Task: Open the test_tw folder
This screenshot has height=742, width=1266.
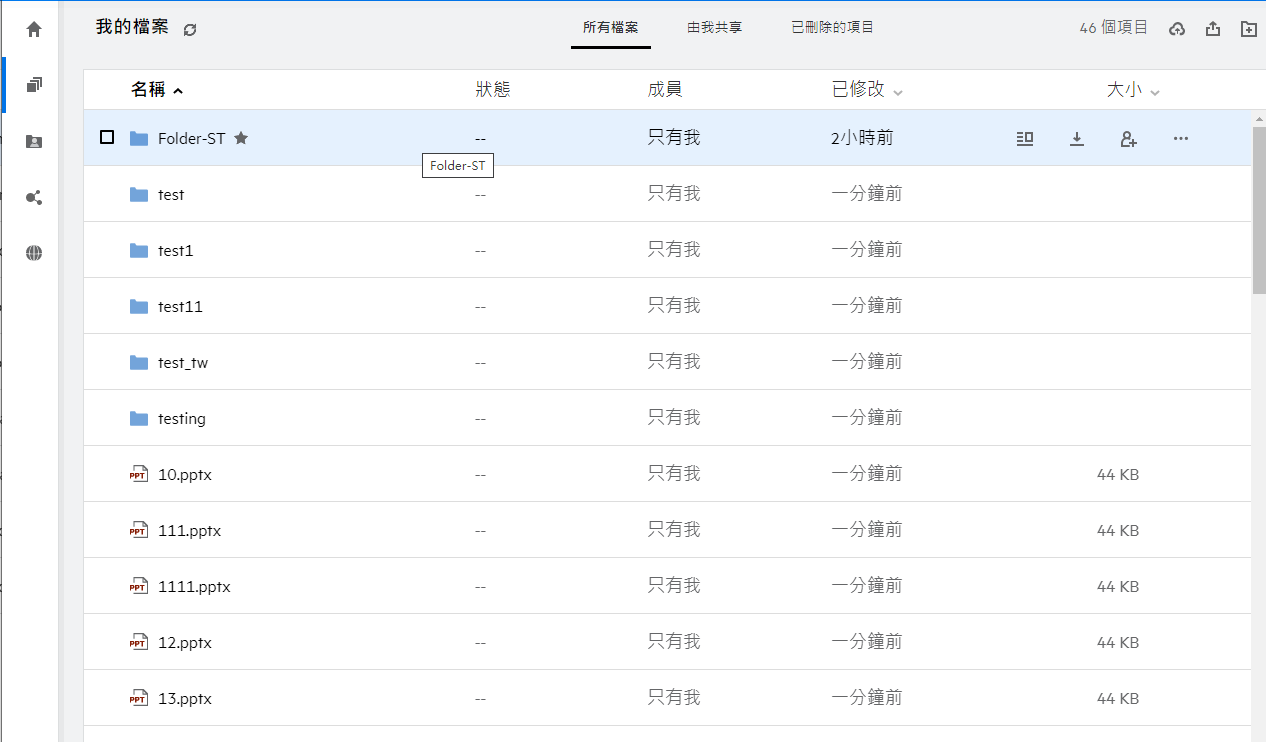Action: 183,363
